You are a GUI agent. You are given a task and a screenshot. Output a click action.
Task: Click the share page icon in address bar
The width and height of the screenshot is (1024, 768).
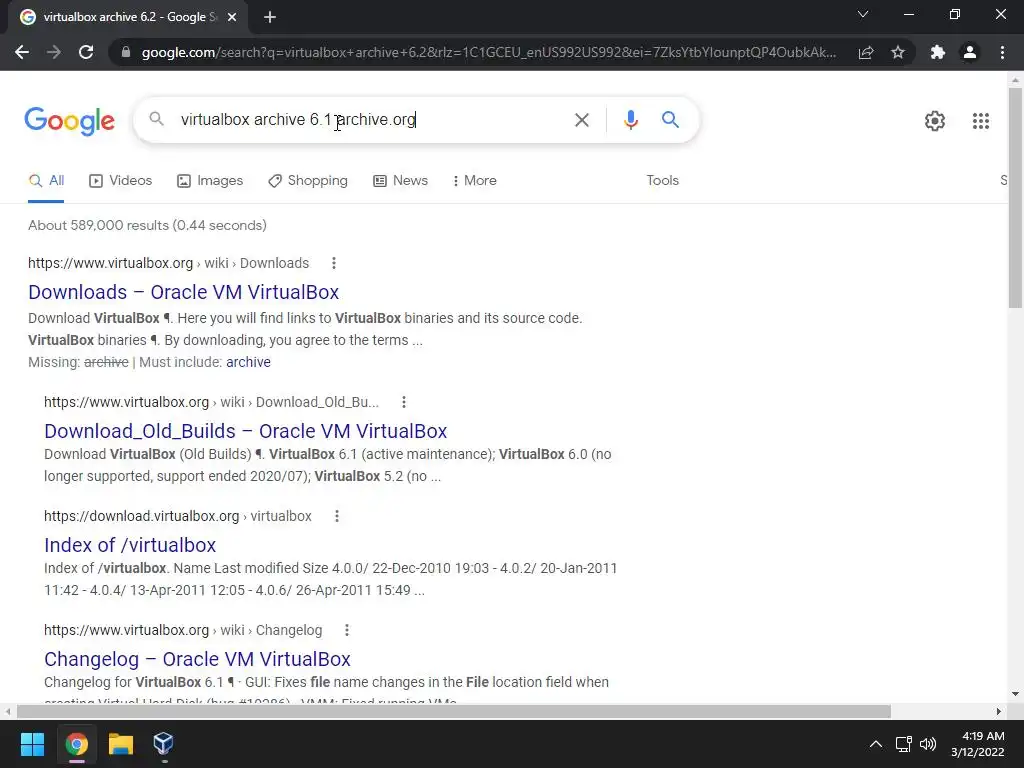866,52
